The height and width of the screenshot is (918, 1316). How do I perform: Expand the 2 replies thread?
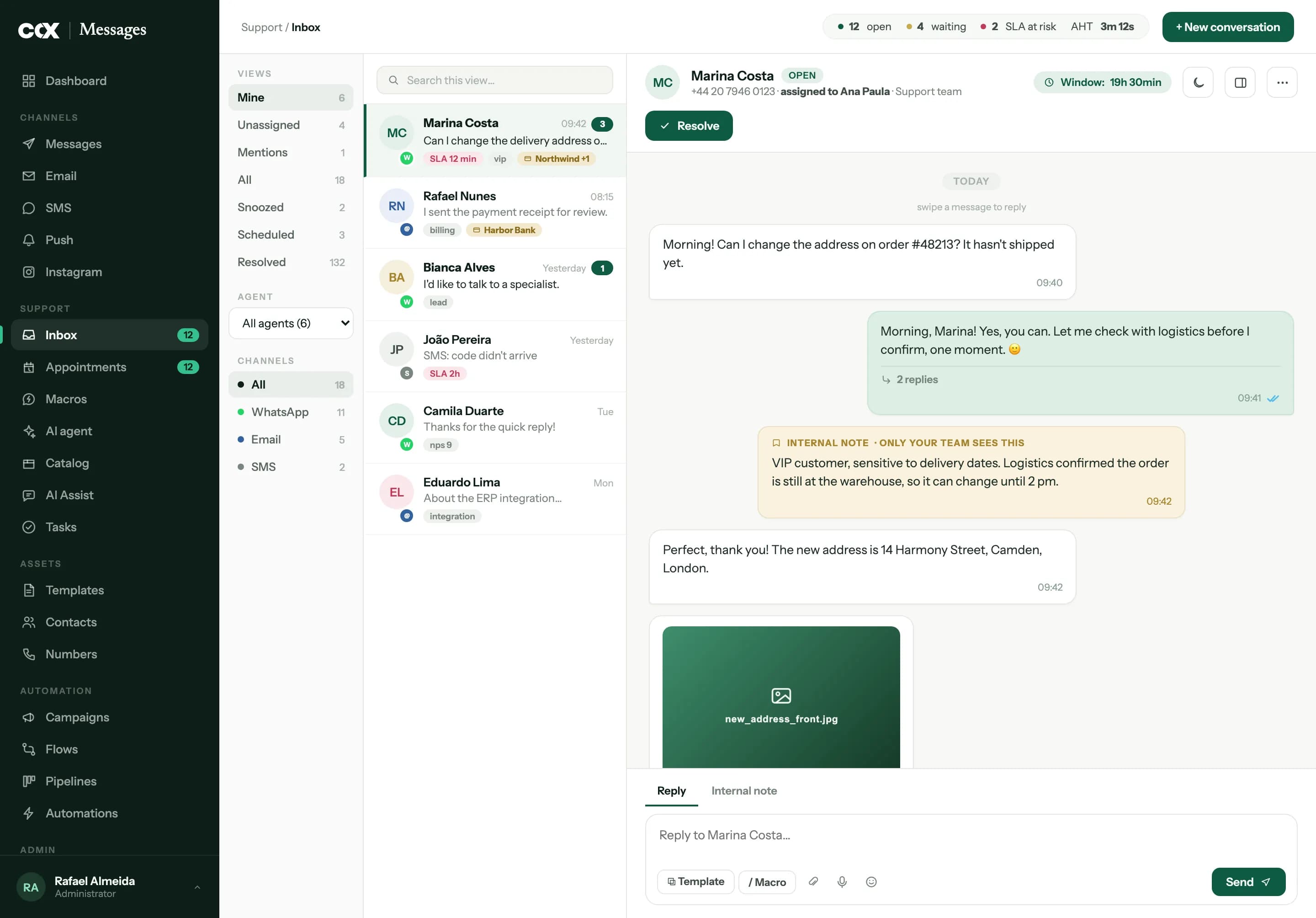click(910, 379)
